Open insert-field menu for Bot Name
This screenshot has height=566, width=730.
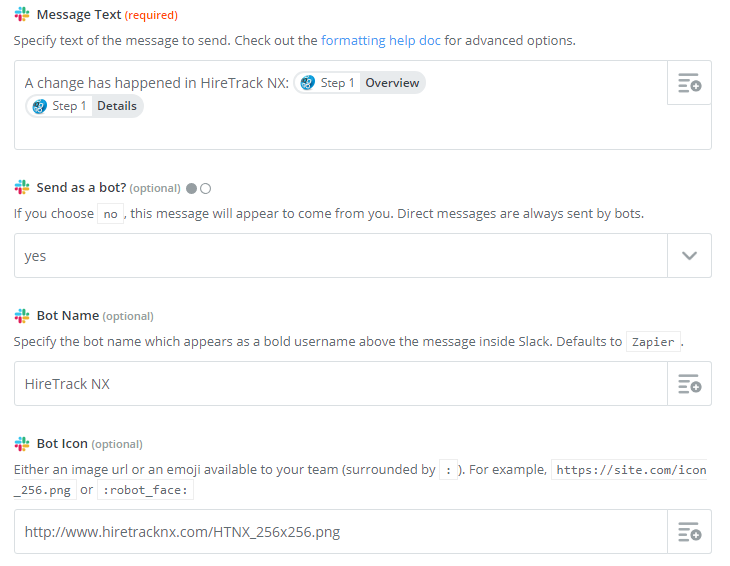689,384
